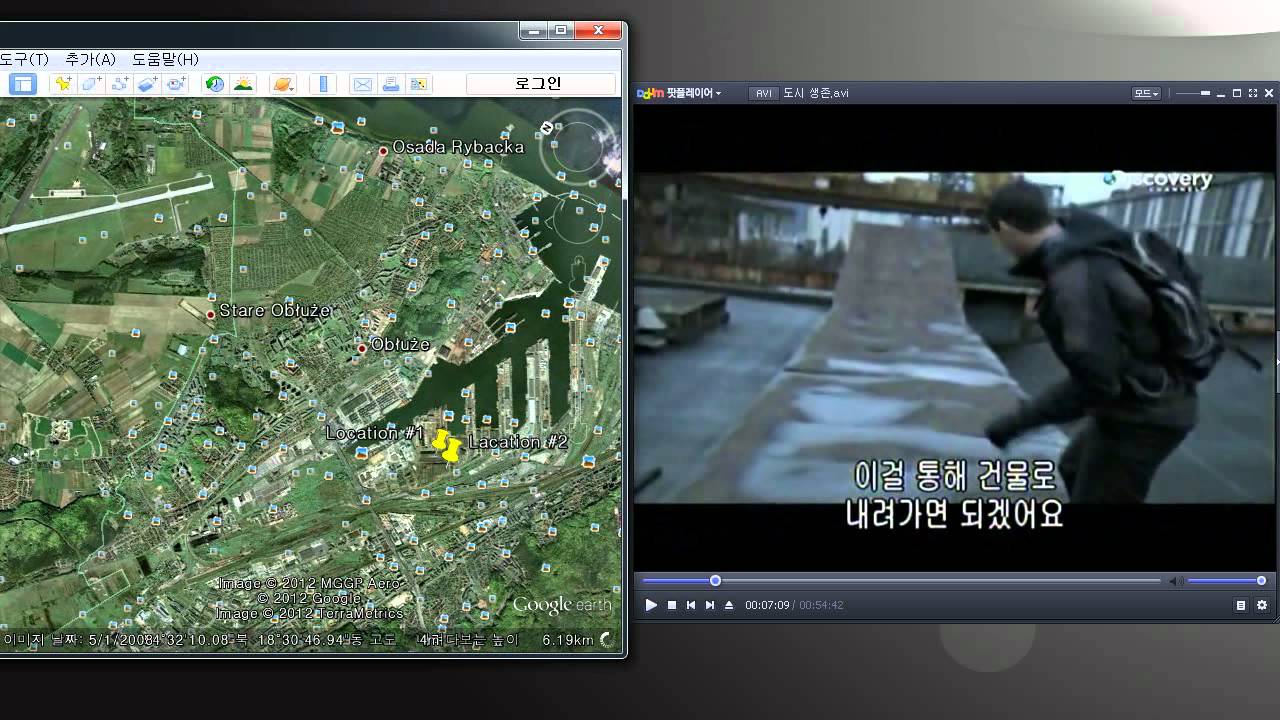This screenshot has height=720, width=1280.
Task: Click the Lacation #2 label
Action: tap(518, 442)
